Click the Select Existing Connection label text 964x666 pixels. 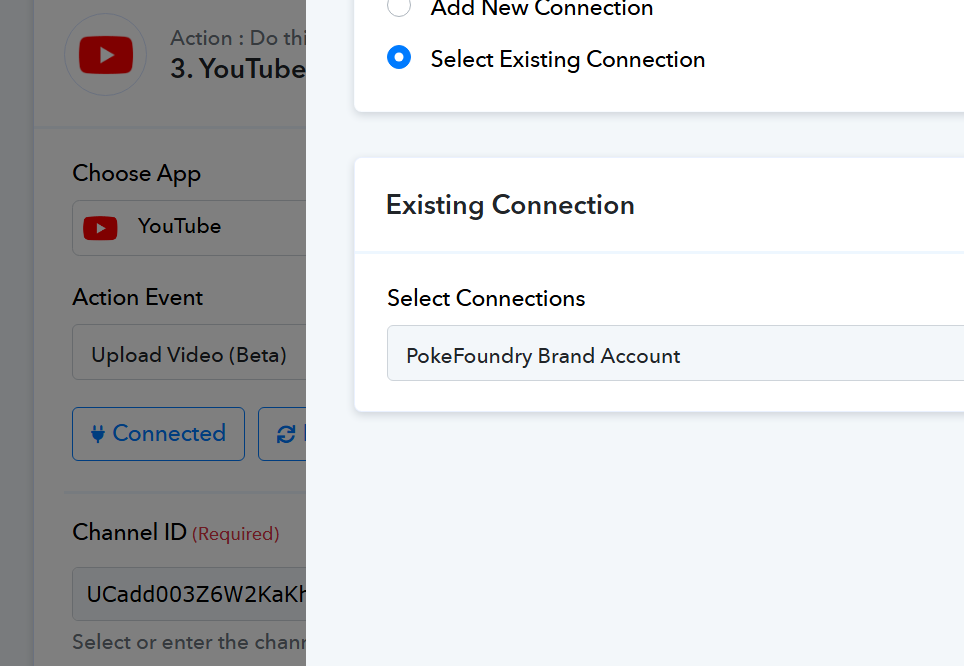567,60
